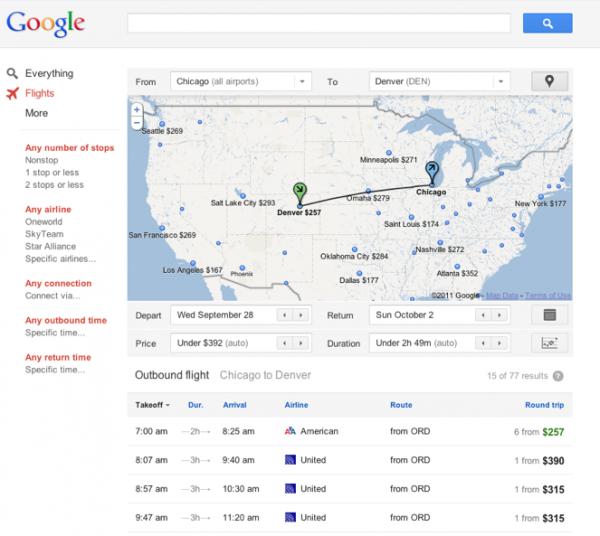Click the New York $177 map marker
Image resolution: width=600 pixels, height=536 pixels.
(x=541, y=197)
